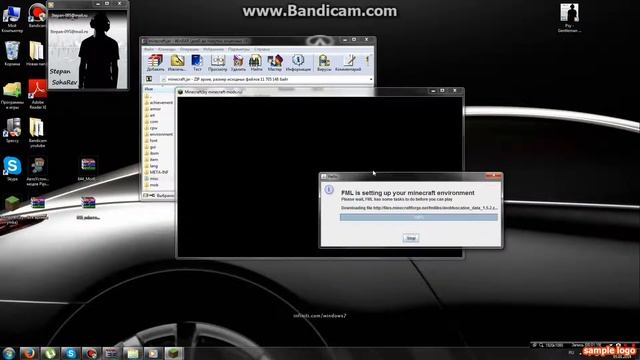Screen dimensions: 640x360
Task: Select the art folder in WinRAR
Action: click(151, 115)
